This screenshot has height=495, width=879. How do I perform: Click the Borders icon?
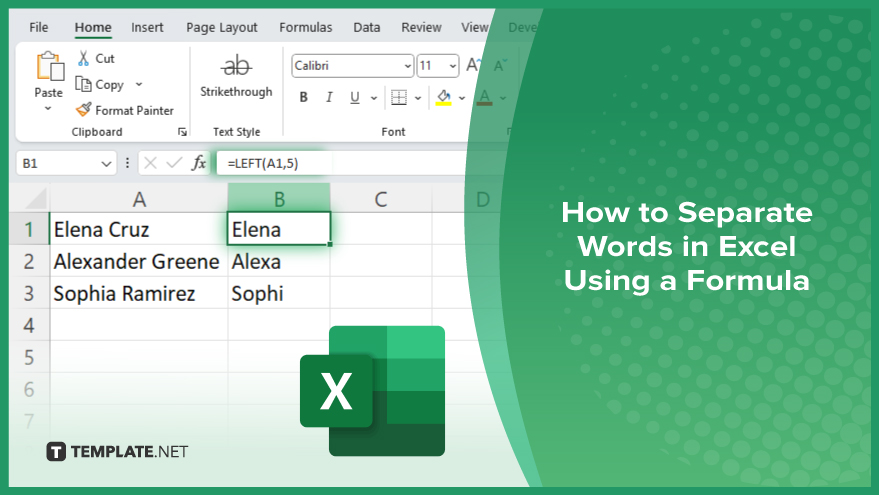(x=399, y=98)
